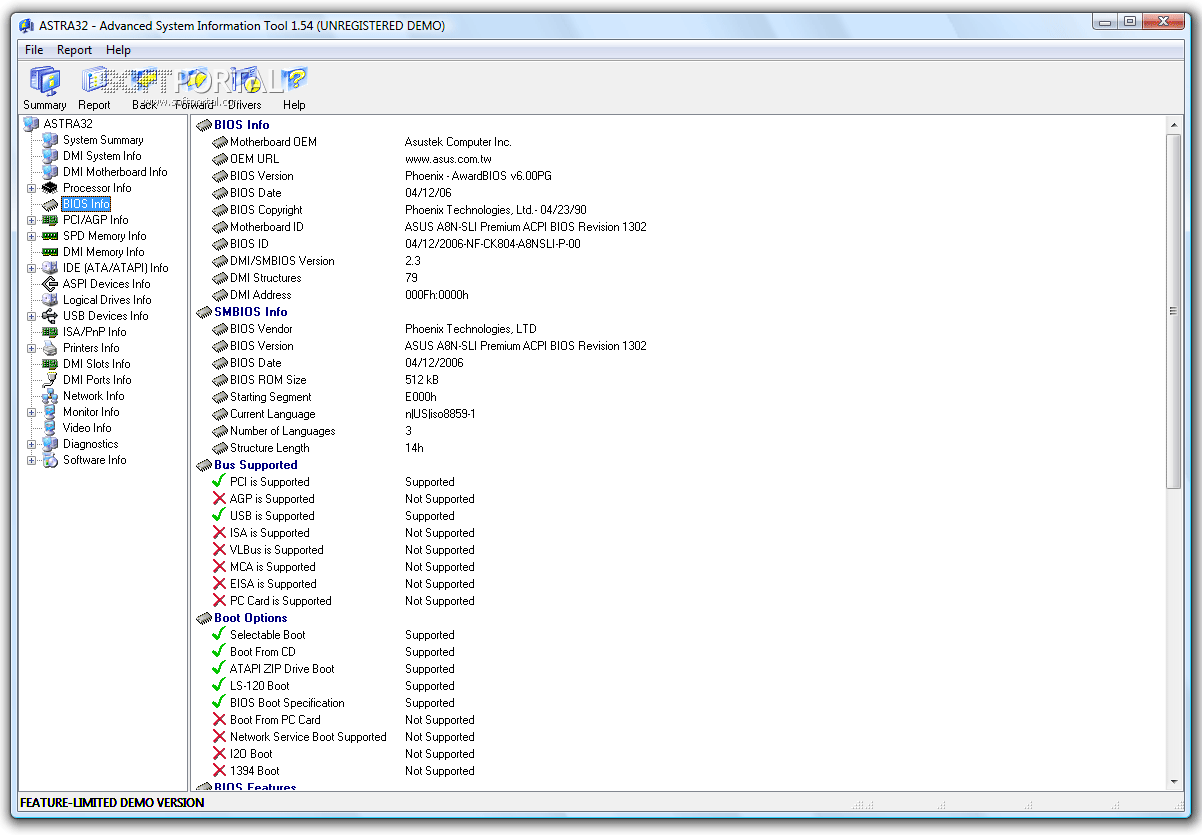
Task: Click the scroll up arrow of details pane
Action: click(x=1174, y=124)
